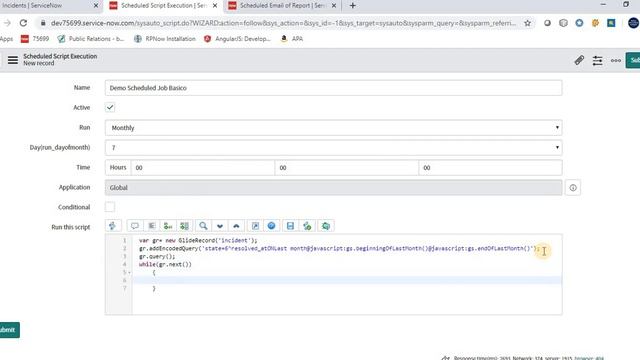Click the minutes time field
The image size is (640, 360).
(347, 168)
